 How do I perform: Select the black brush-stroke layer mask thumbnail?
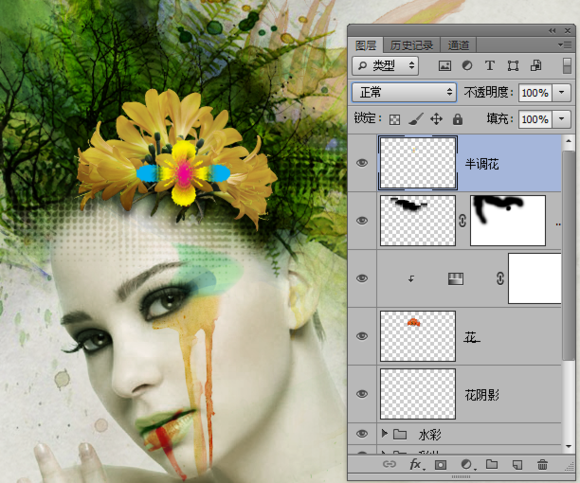(508, 220)
